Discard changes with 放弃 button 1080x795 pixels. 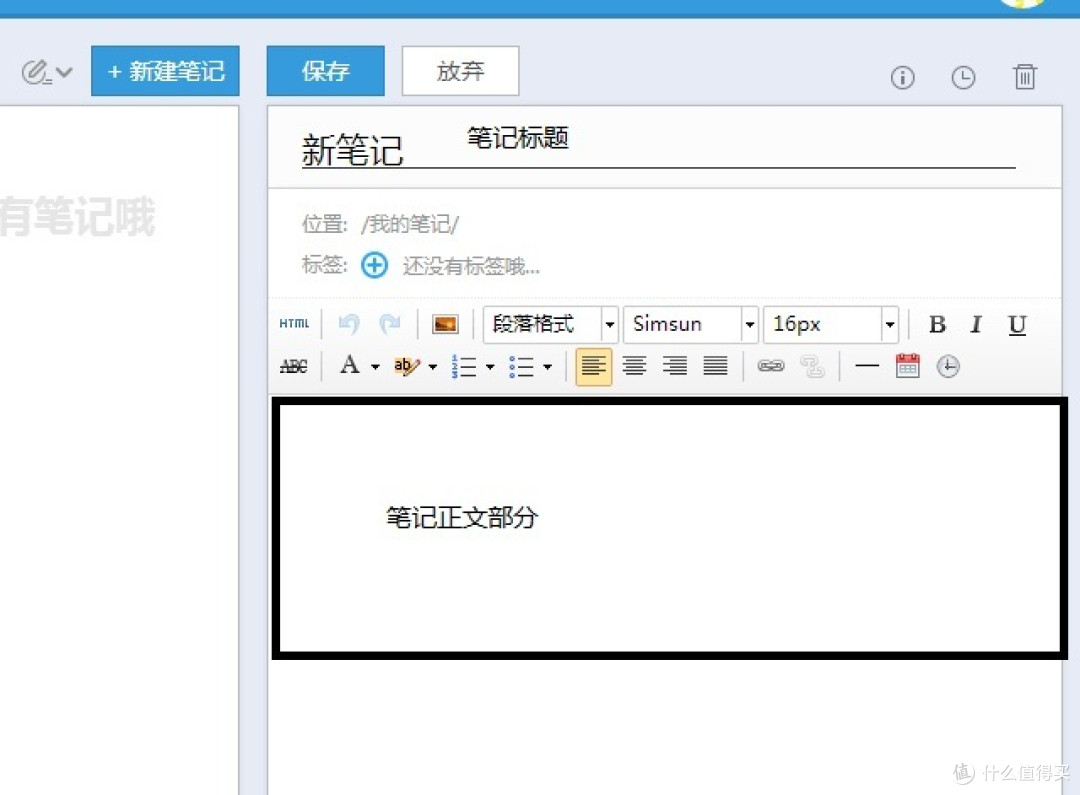coord(460,71)
